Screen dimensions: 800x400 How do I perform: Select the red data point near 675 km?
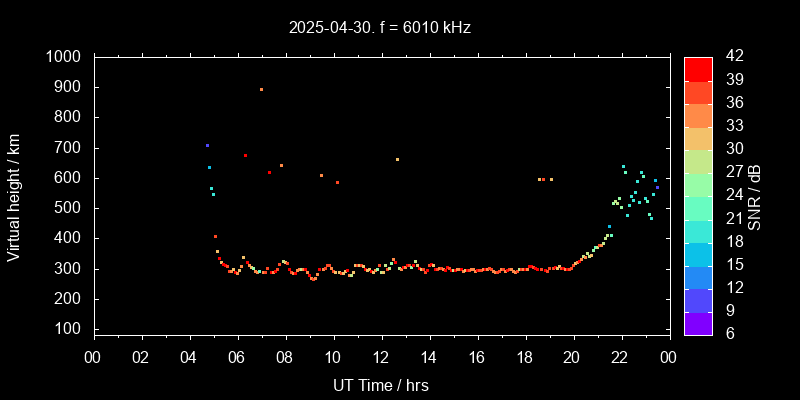(x=245, y=155)
